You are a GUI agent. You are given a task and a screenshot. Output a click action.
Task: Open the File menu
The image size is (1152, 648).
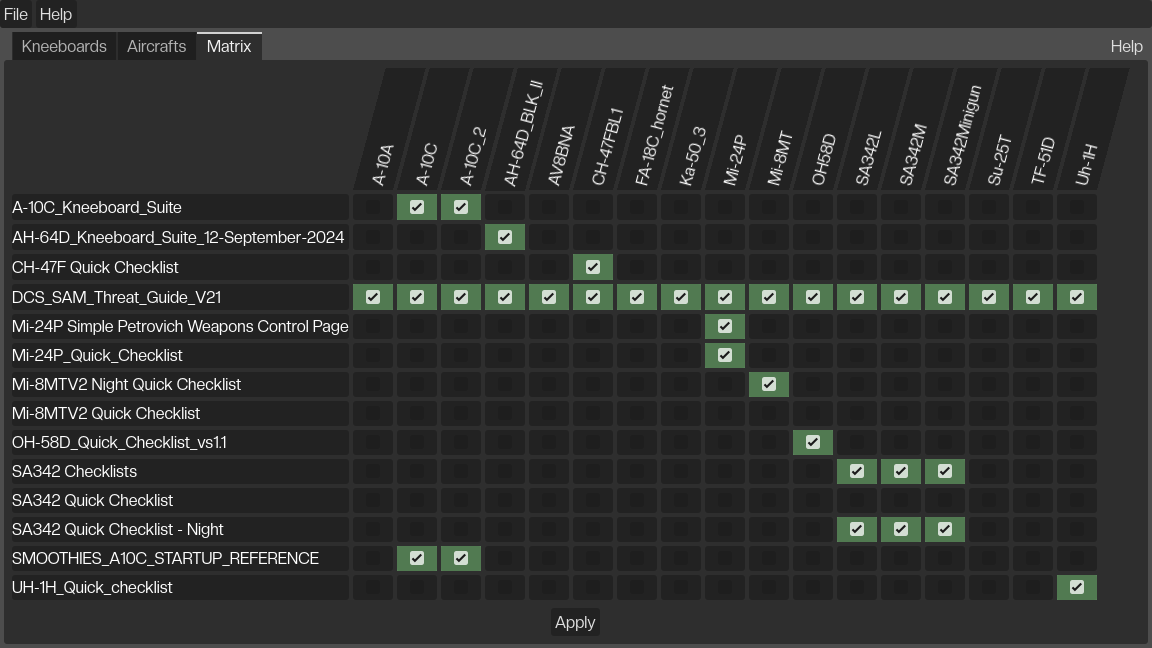pyautogui.click(x=16, y=14)
